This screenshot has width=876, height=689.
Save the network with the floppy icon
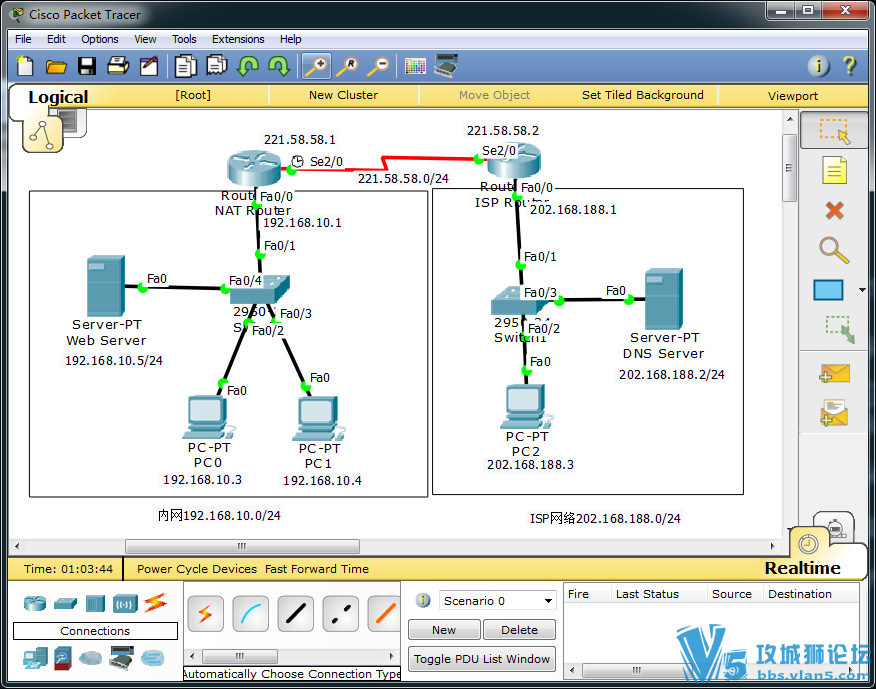point(87,66)
